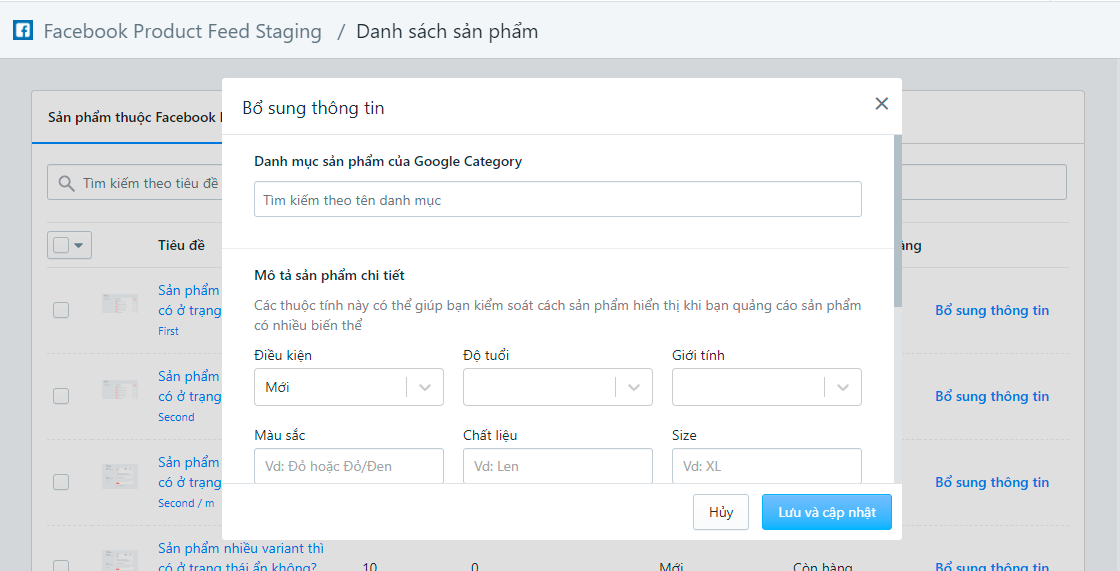Click thumbnail of the First product
Viewport: 1120px width, 571px height.
120,304
